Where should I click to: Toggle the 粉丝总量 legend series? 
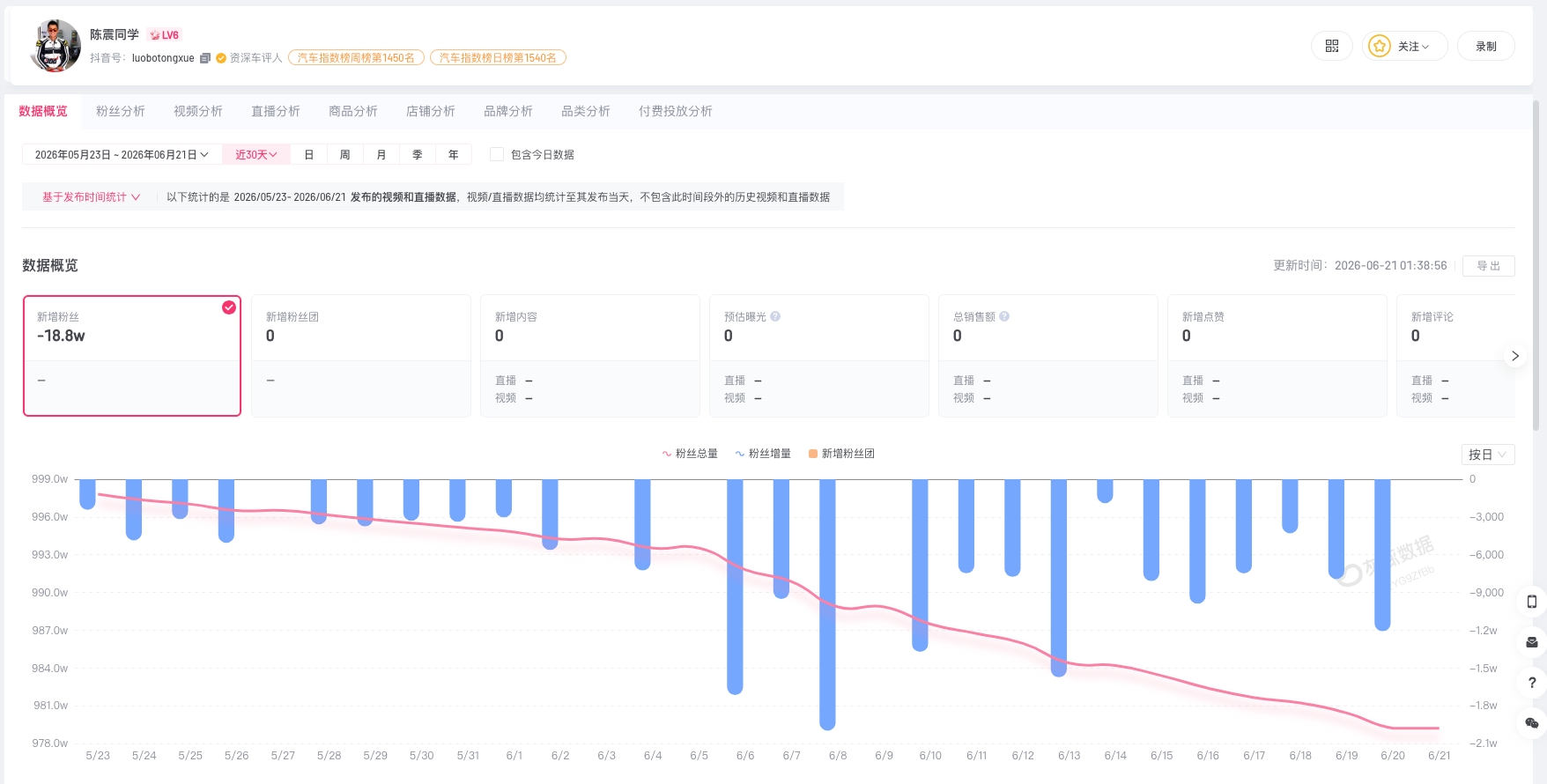click(x=690, y=454)
